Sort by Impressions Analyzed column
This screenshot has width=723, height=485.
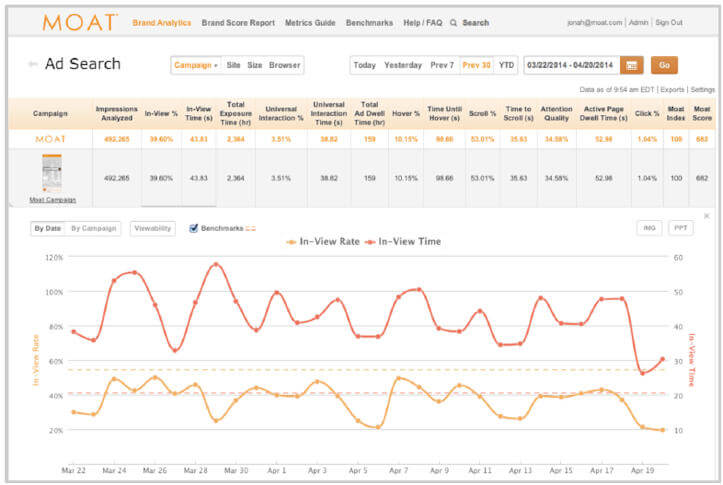click(x=117, y=113)
